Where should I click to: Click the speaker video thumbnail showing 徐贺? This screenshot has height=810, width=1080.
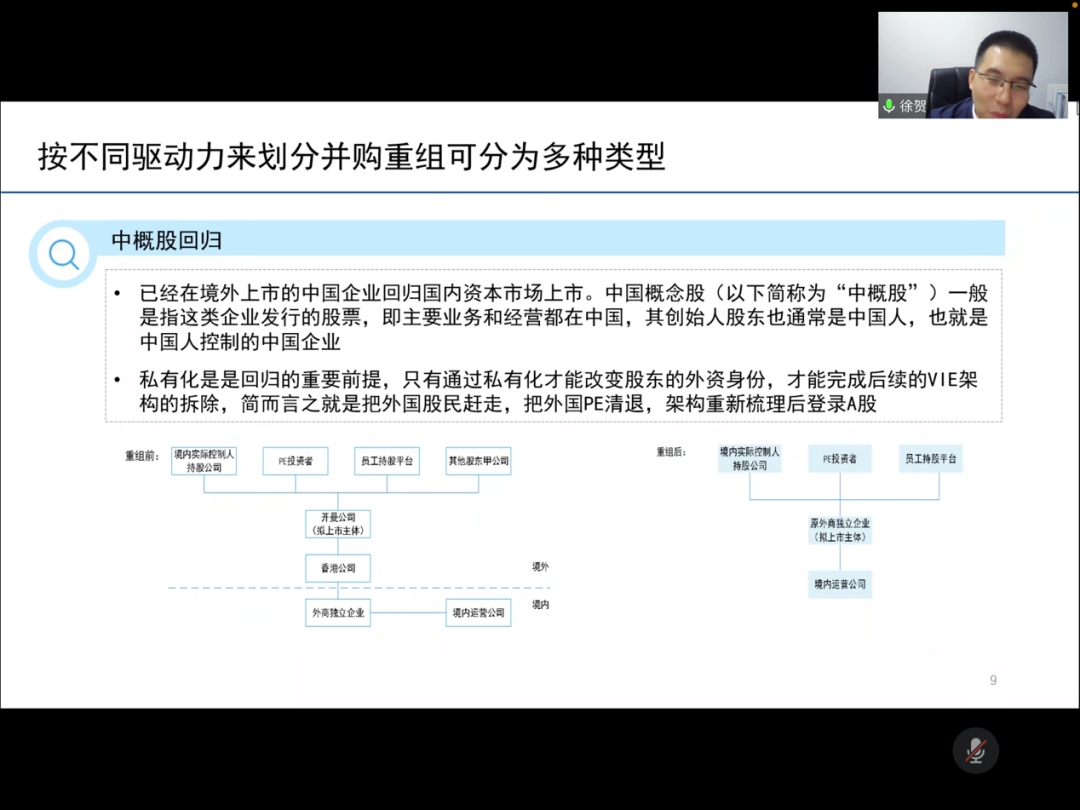(x=975, y=63)
